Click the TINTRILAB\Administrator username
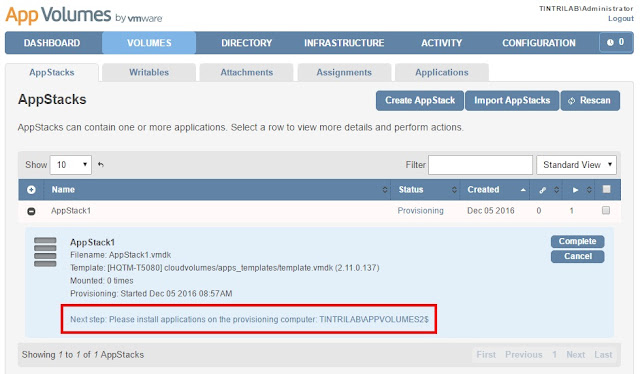 [586, 9]
